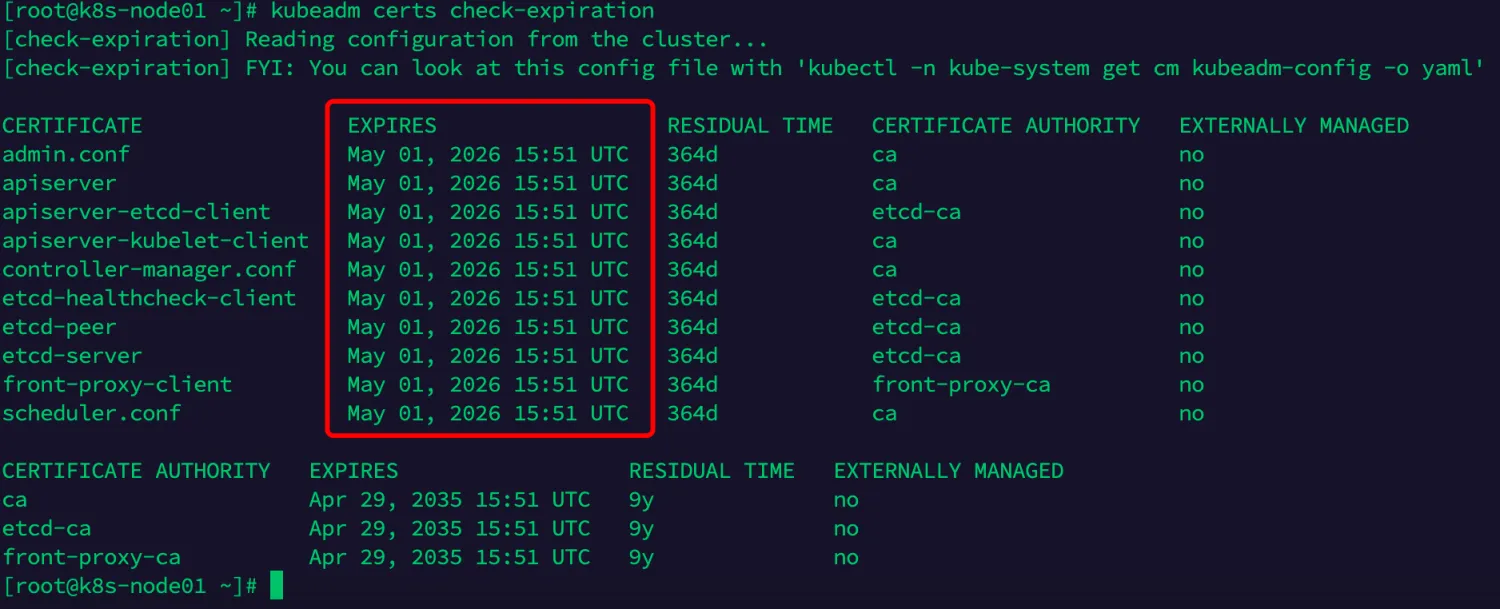
Task: Click the 'no' value in etcd-server row
Action: pyautogui.click(x=1191, y=356)
